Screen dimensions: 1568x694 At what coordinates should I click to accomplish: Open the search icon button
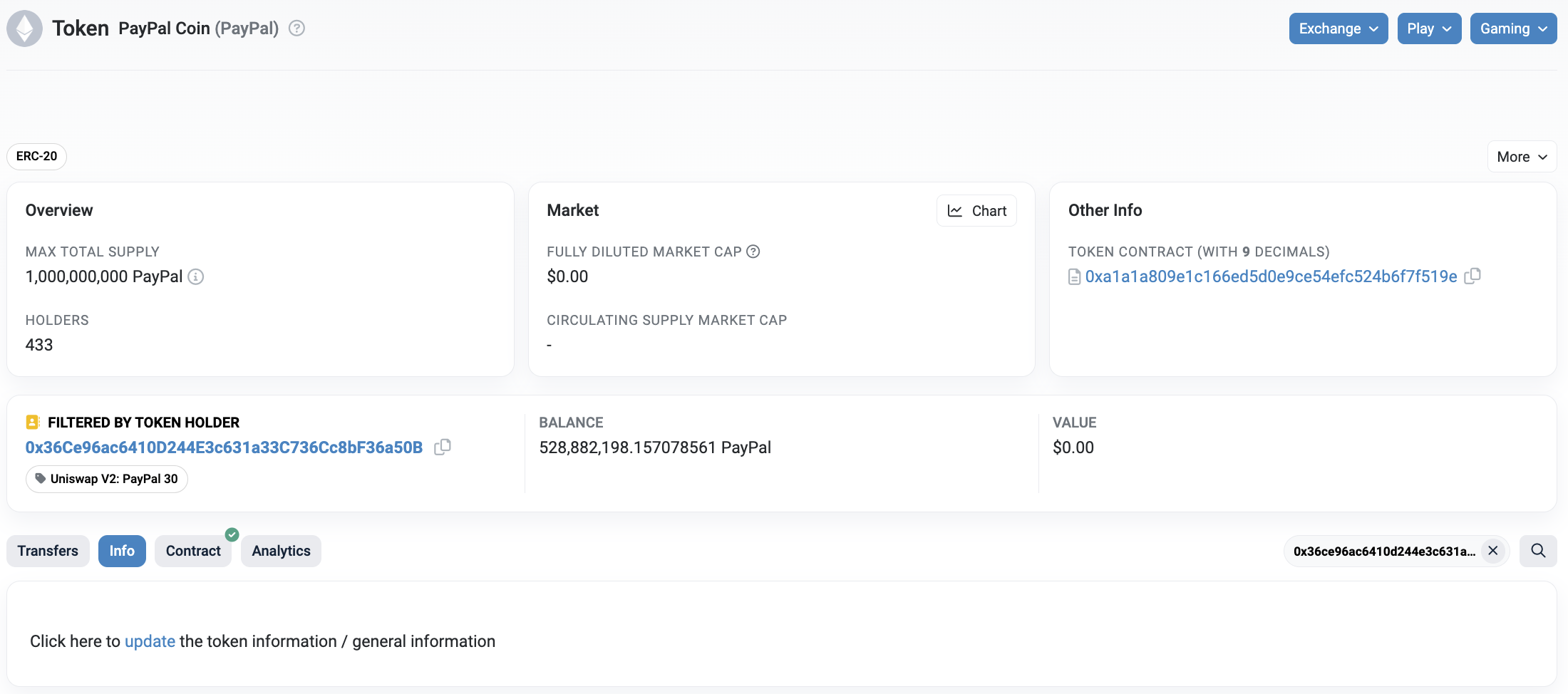click(x=1538, y=551)
